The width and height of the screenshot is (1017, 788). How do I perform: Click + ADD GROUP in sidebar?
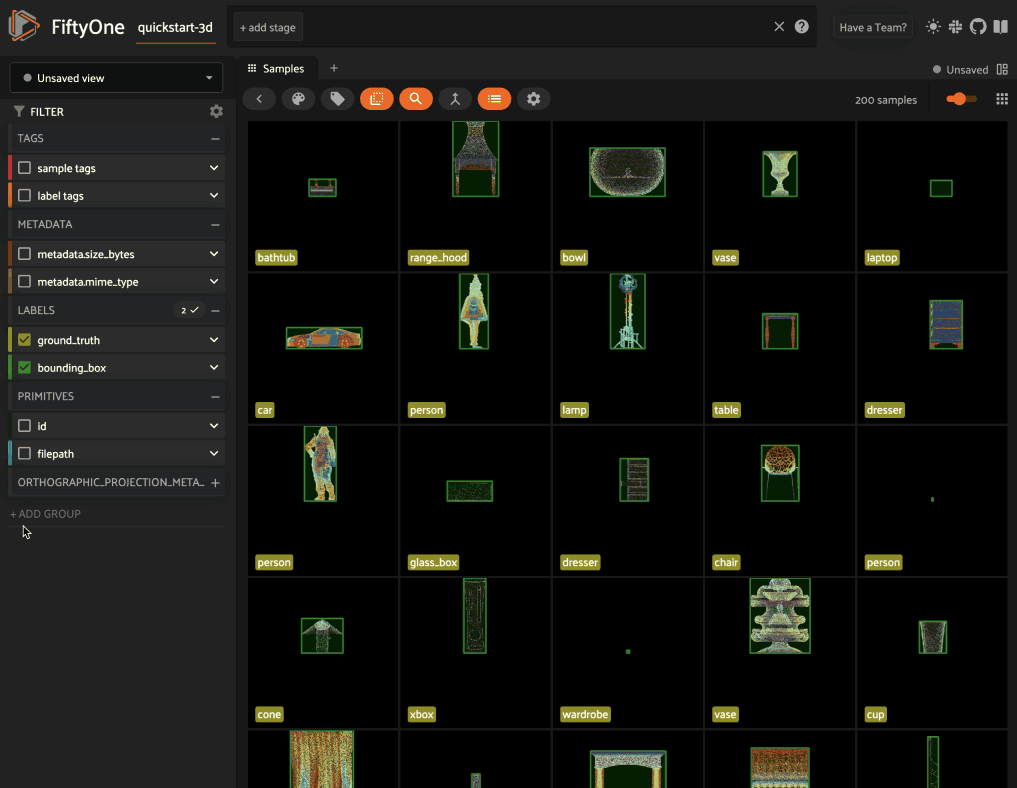(45, 514)
